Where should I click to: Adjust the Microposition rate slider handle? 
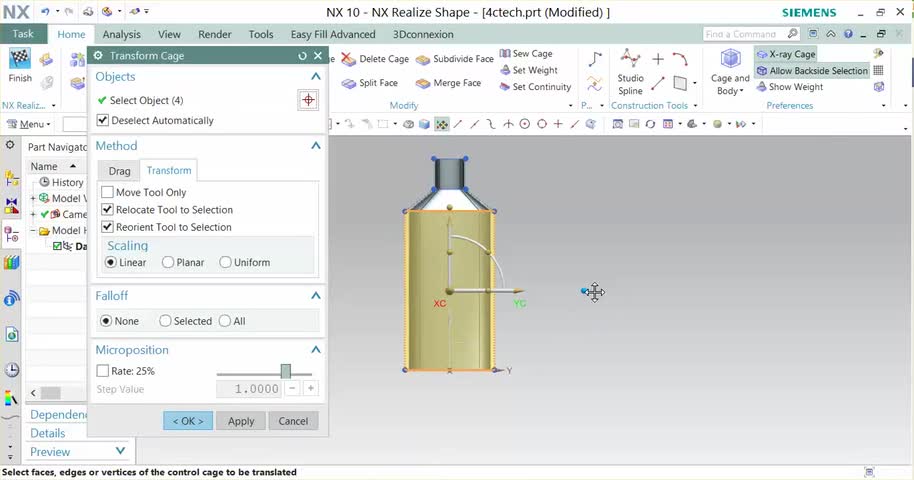[x=286, y=371]
